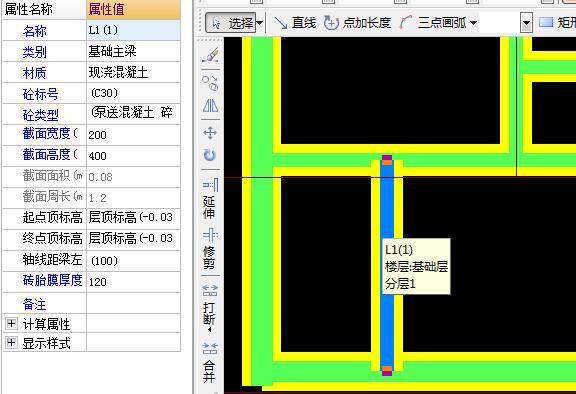This screenshot has height=394, width=576.
Task: Open the empty combo box dropdown in the toolbar
Action: coord(527,23)
